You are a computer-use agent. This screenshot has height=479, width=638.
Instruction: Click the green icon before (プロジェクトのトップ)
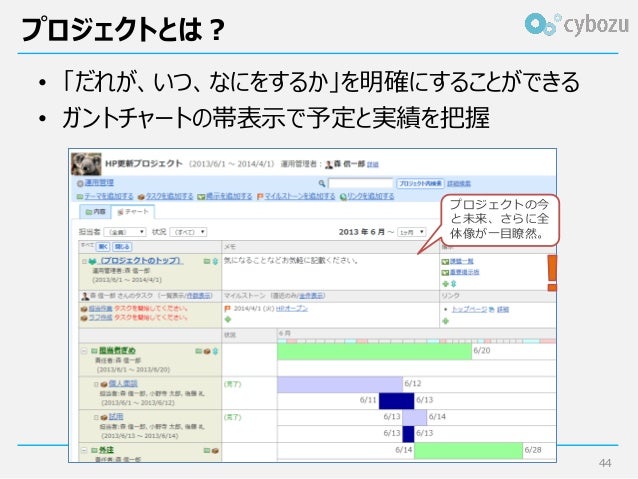click(93, 262)
